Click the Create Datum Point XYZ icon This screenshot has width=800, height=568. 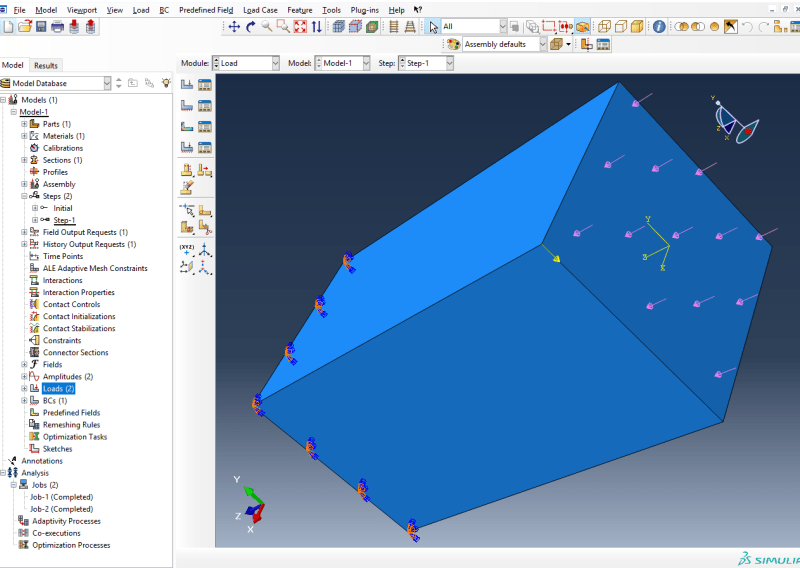[x=187, y=250]
